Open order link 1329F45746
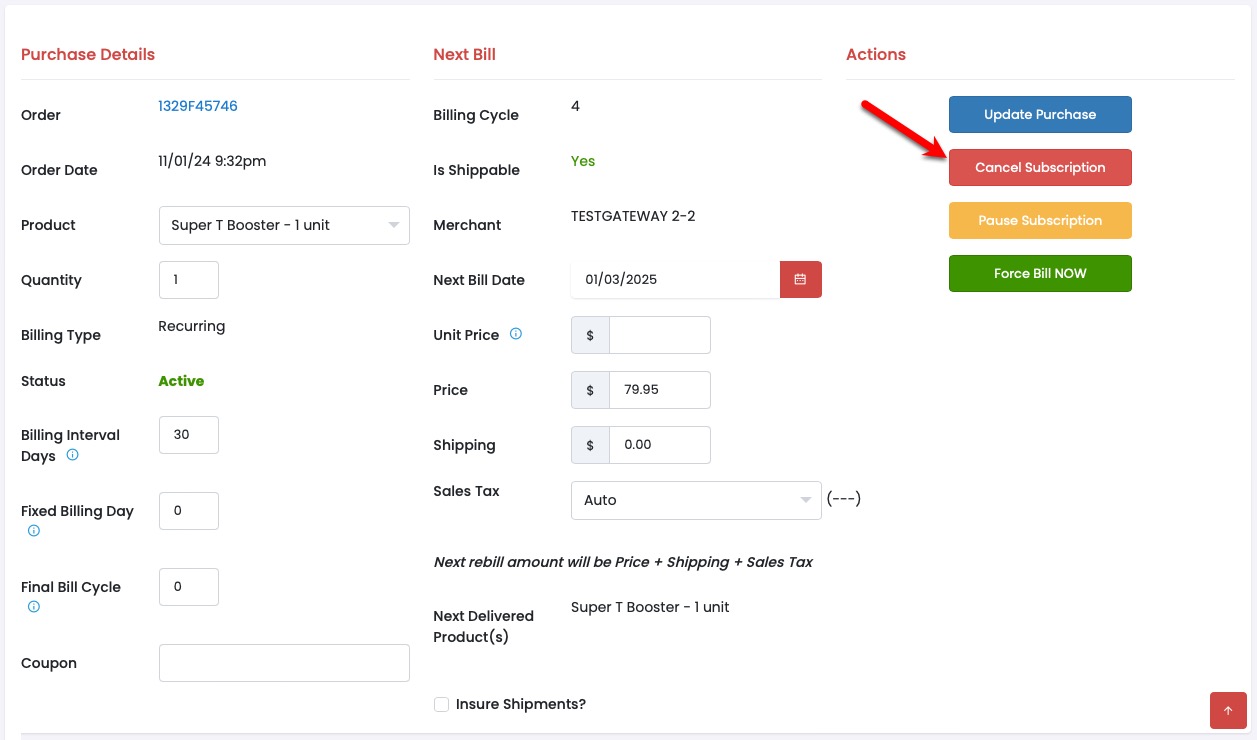 tap(198, 106)
